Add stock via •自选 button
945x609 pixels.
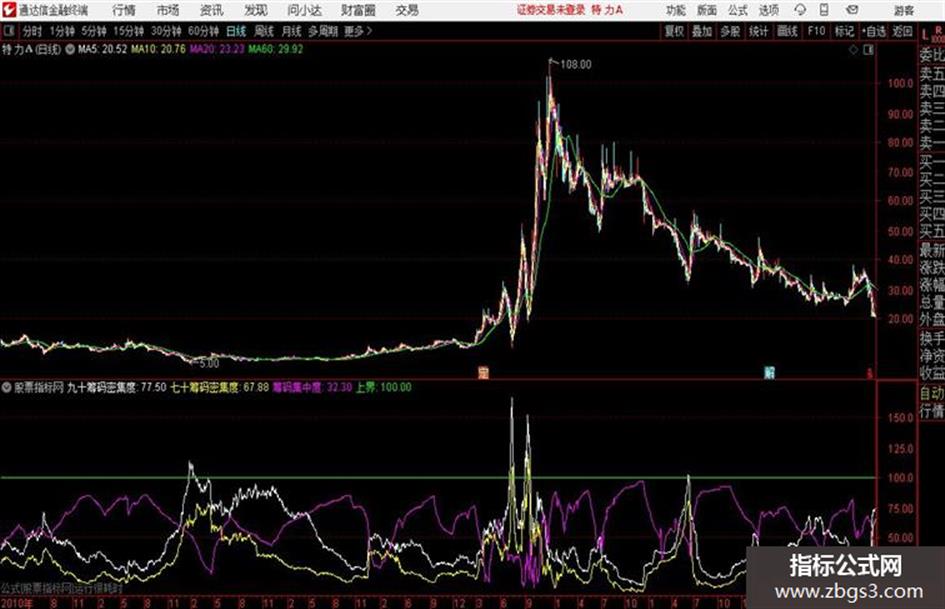pyautogui.click(x=873, y=31)
